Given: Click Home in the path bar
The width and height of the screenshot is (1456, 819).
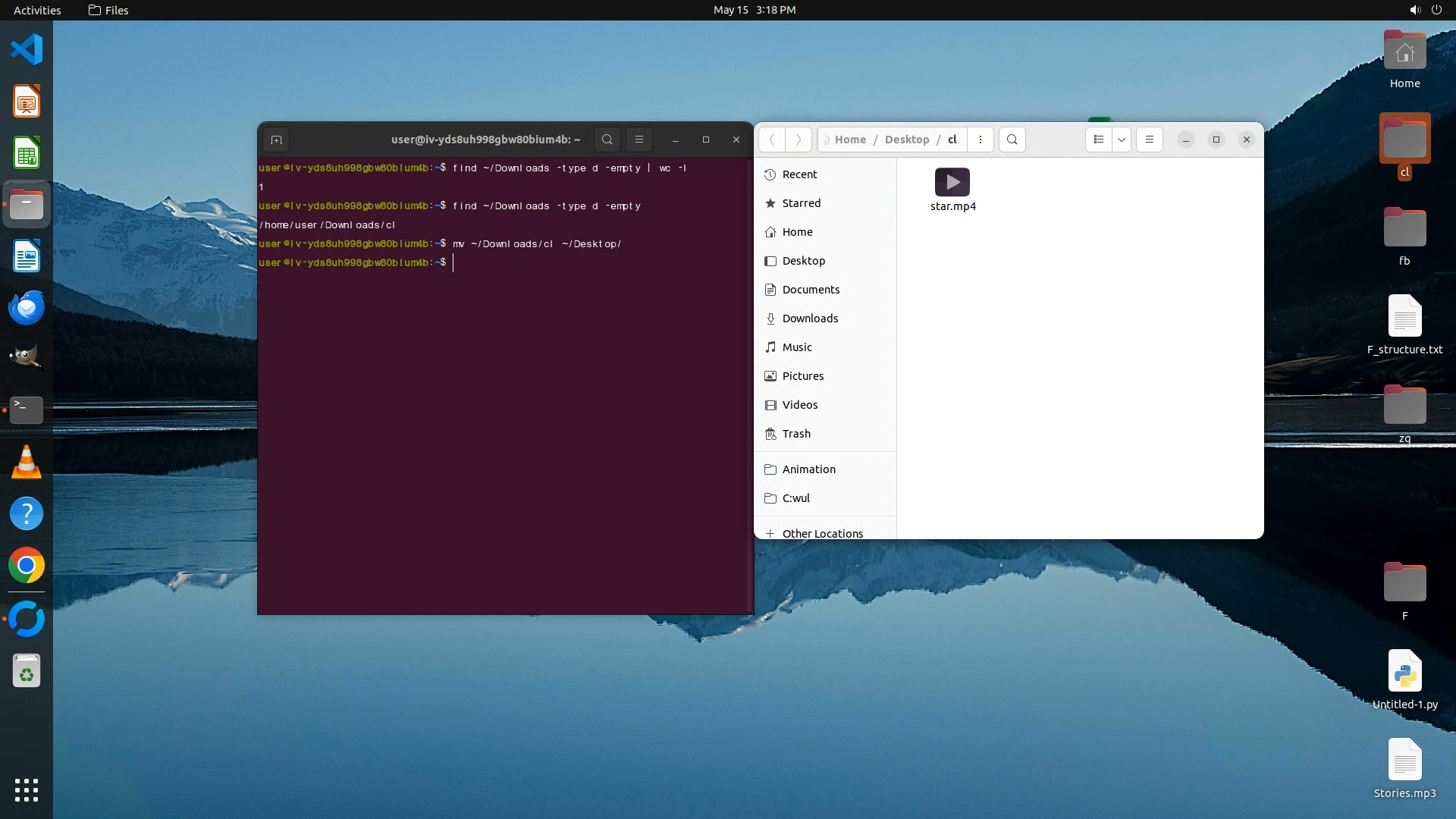Looking at the screenshot, I should 849,140.
